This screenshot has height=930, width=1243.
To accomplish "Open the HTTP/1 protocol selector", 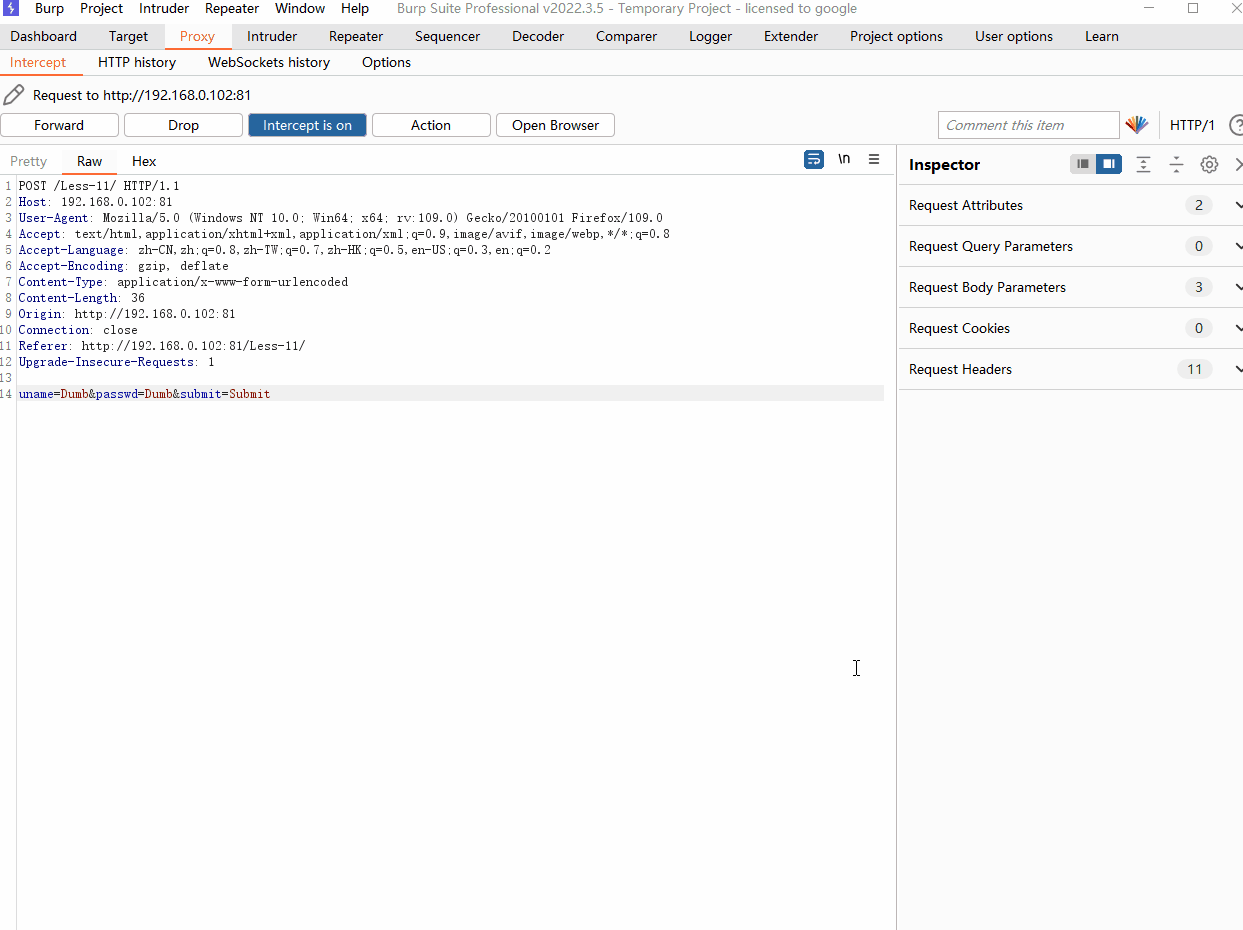I will [x=1192, y=125].
